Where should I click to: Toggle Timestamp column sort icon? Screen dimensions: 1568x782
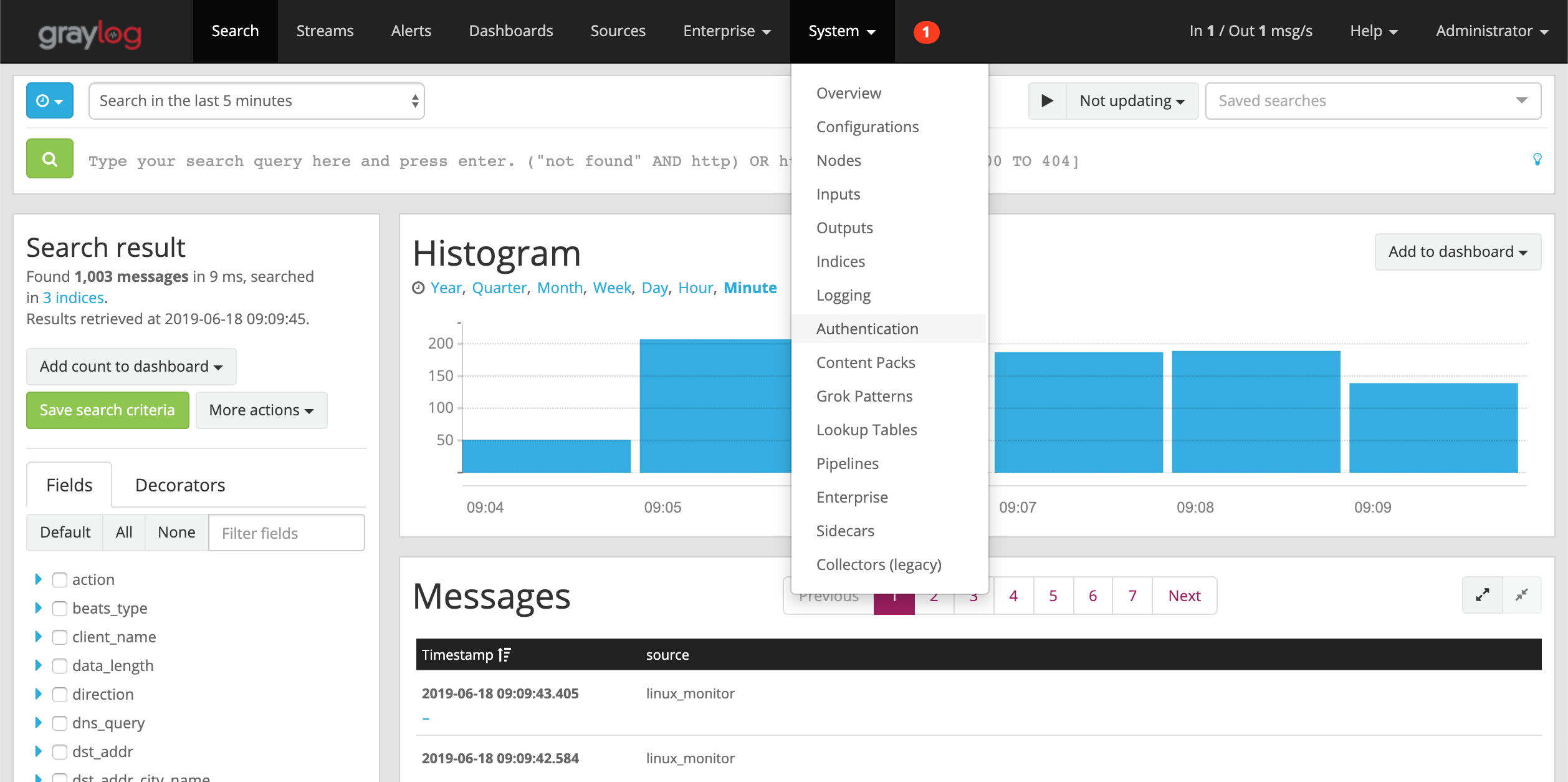[x=504, y=655]
